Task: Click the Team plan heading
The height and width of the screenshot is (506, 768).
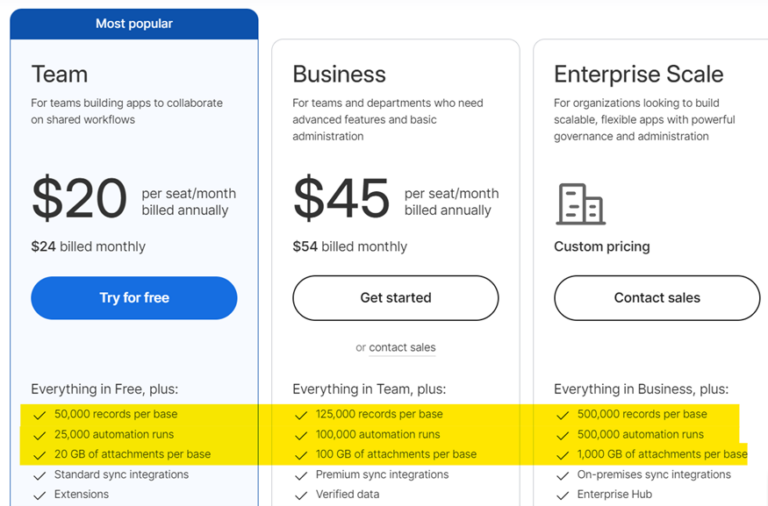Action: point(59,74)
